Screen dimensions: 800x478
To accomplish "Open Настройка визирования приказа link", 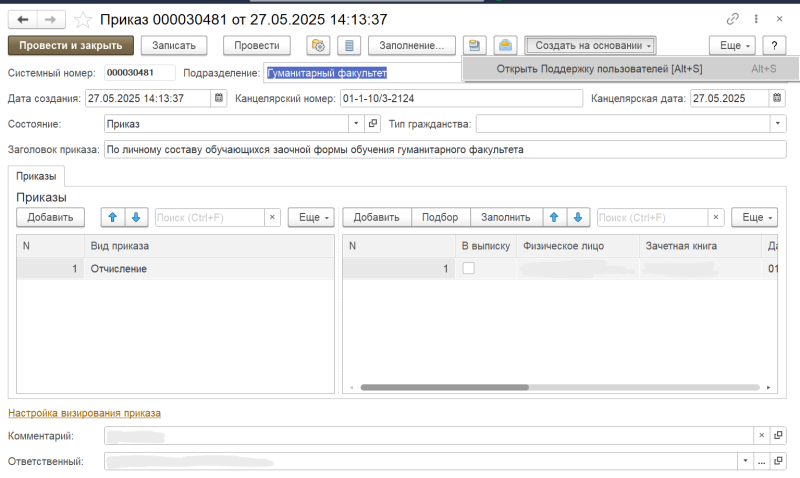I will point(84,412).
